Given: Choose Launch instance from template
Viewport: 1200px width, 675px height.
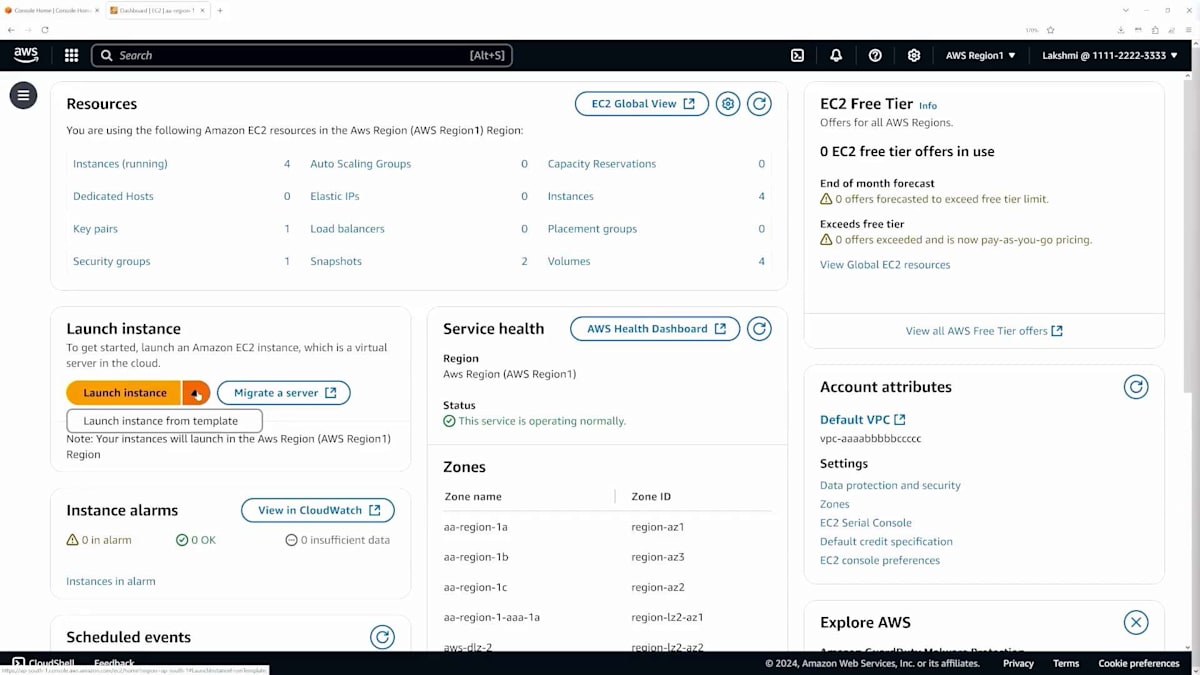Looking at the screenshot, I should [165, 421].
